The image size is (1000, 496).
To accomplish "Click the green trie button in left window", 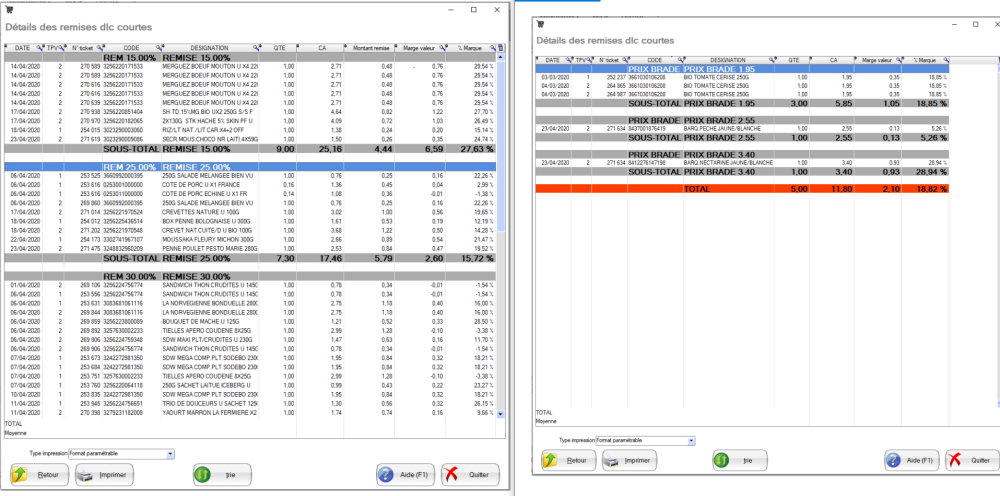I will pos(211,474).
